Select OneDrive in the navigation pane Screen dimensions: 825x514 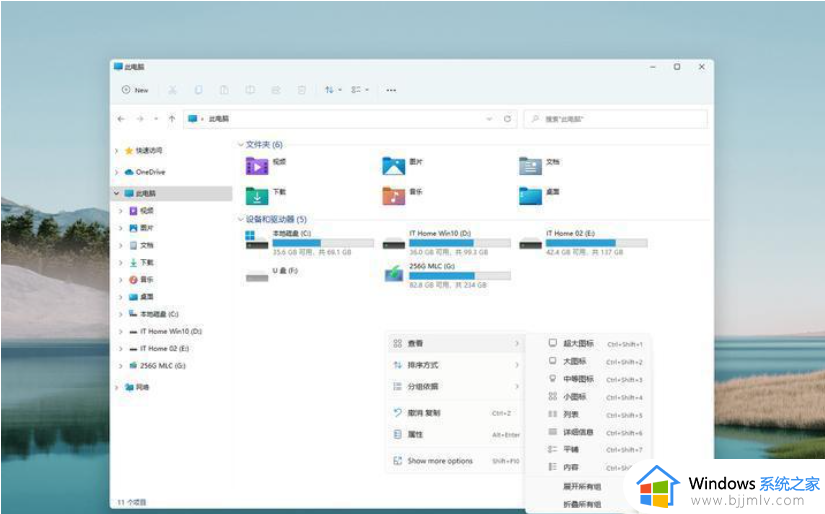[x=149, y=172]
